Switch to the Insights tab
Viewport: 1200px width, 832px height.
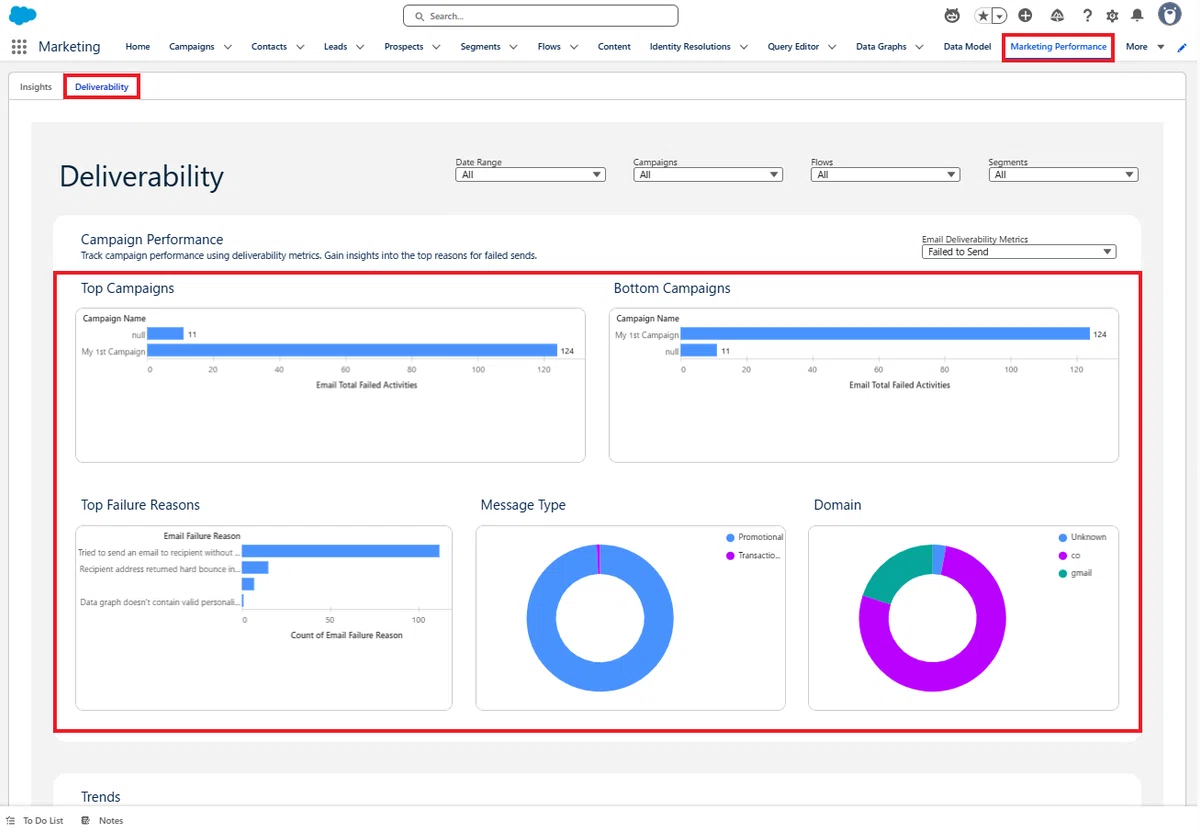coord(36,87)
